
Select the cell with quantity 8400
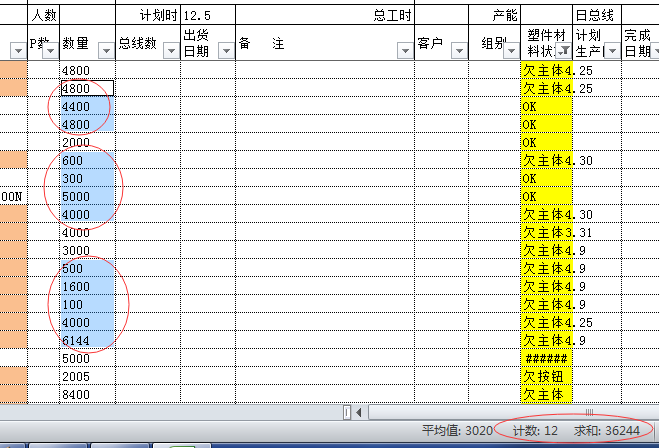(x=87, y=394)
